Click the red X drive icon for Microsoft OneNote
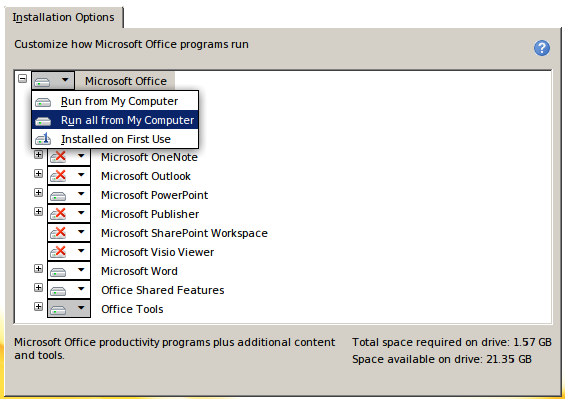 58,157
